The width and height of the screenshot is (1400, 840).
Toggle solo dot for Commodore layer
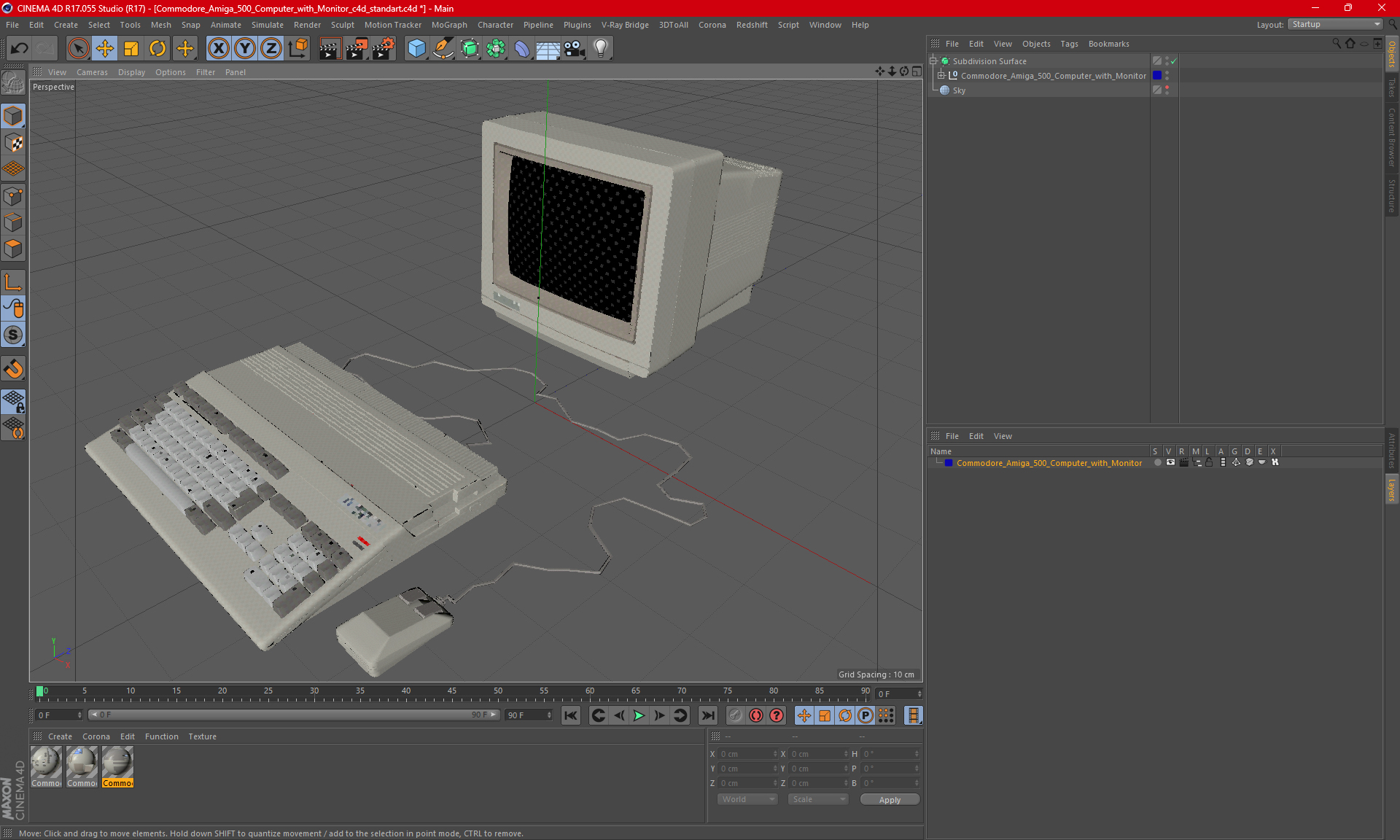click(x=1157, y=462)
